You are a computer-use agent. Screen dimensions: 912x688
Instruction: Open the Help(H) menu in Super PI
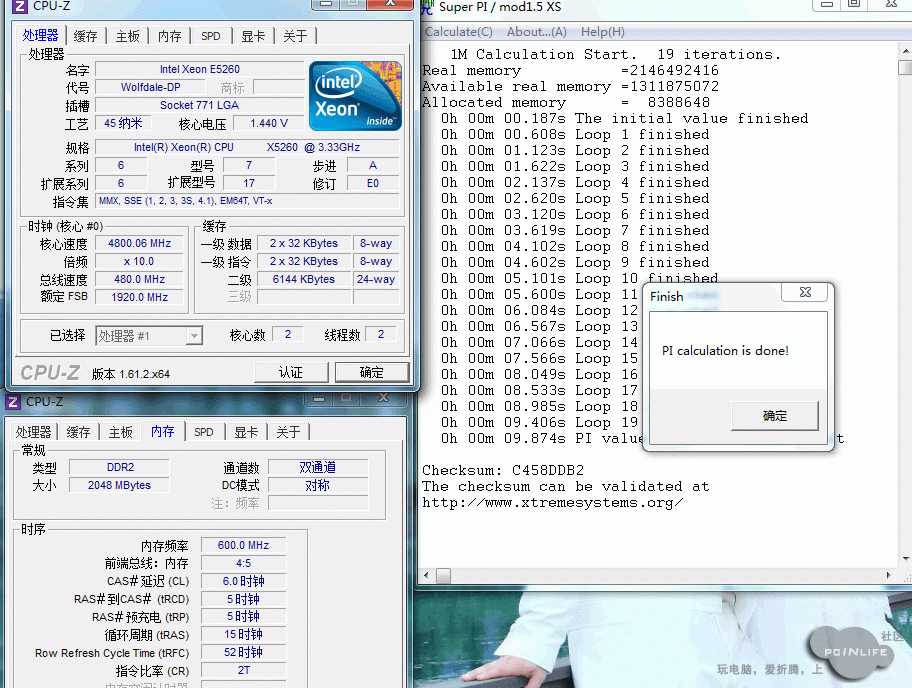click(603, 32)
